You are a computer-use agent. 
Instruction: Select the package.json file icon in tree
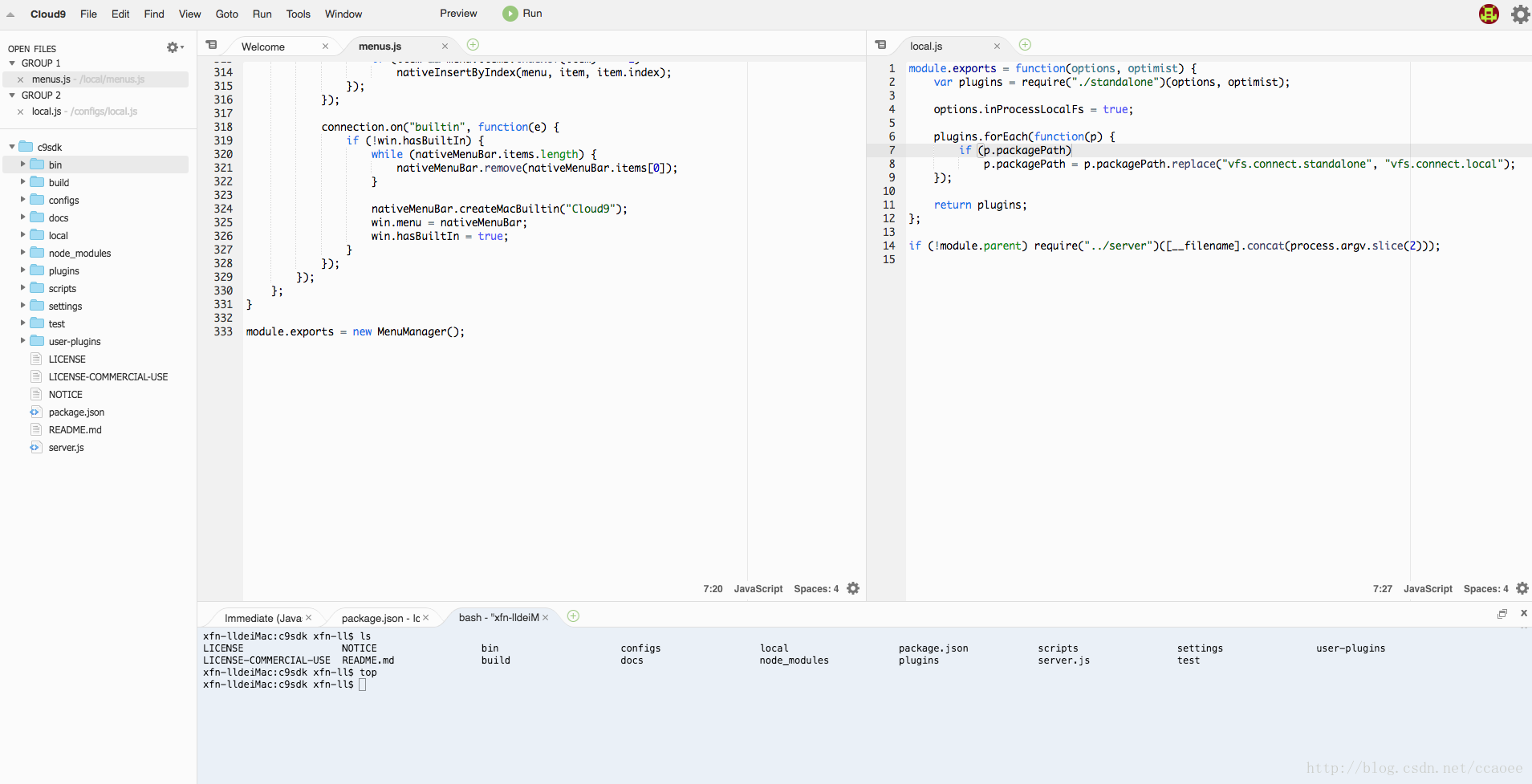35,412
